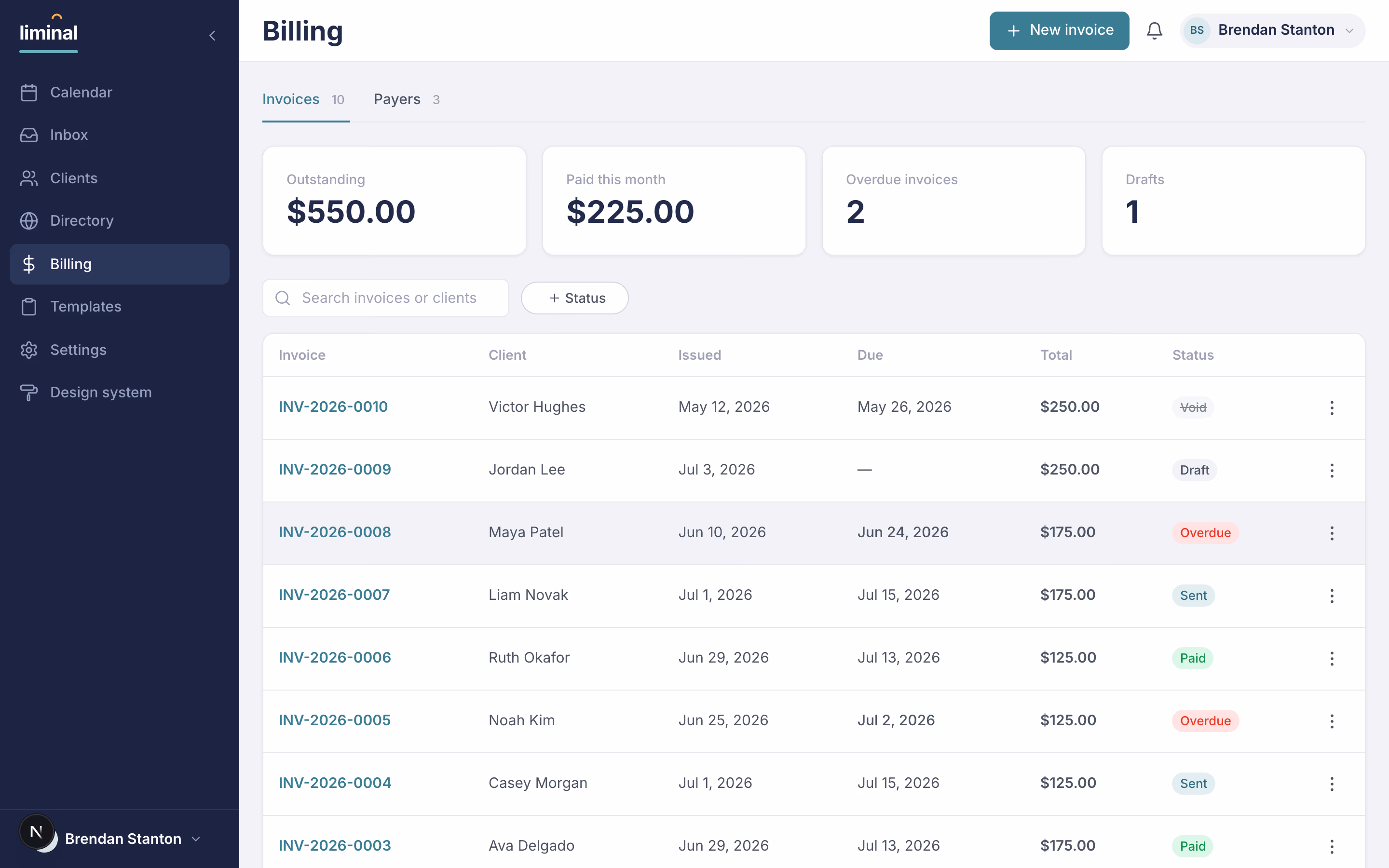Click the calendar icon in sidebar
Screen dimensions: 1389x868
coord(29,93)
